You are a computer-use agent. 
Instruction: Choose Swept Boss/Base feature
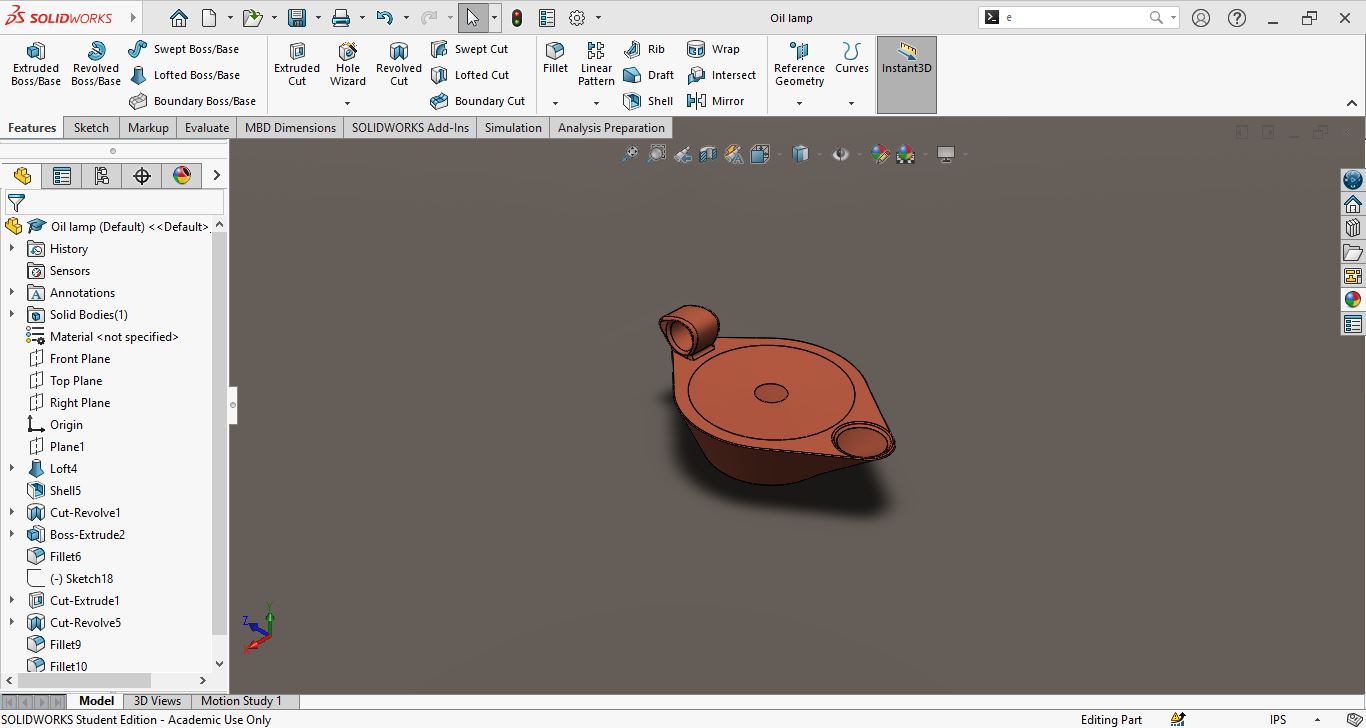[x=184, y=49]
